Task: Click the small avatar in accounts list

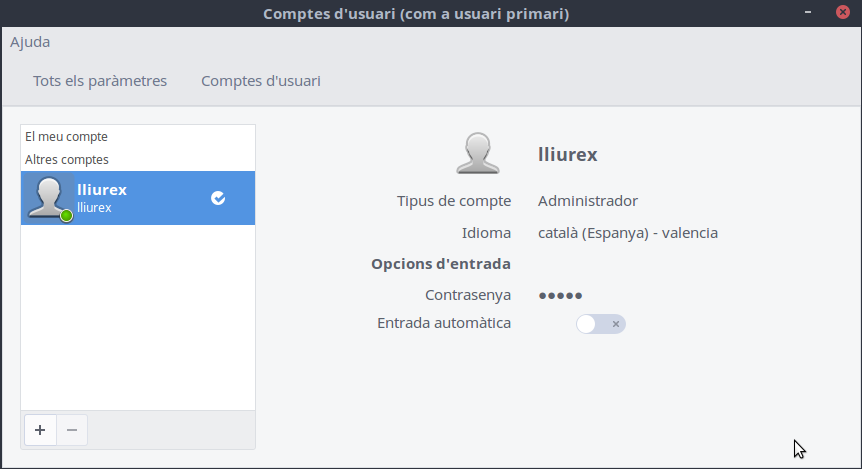Action: tap(47, 197)
